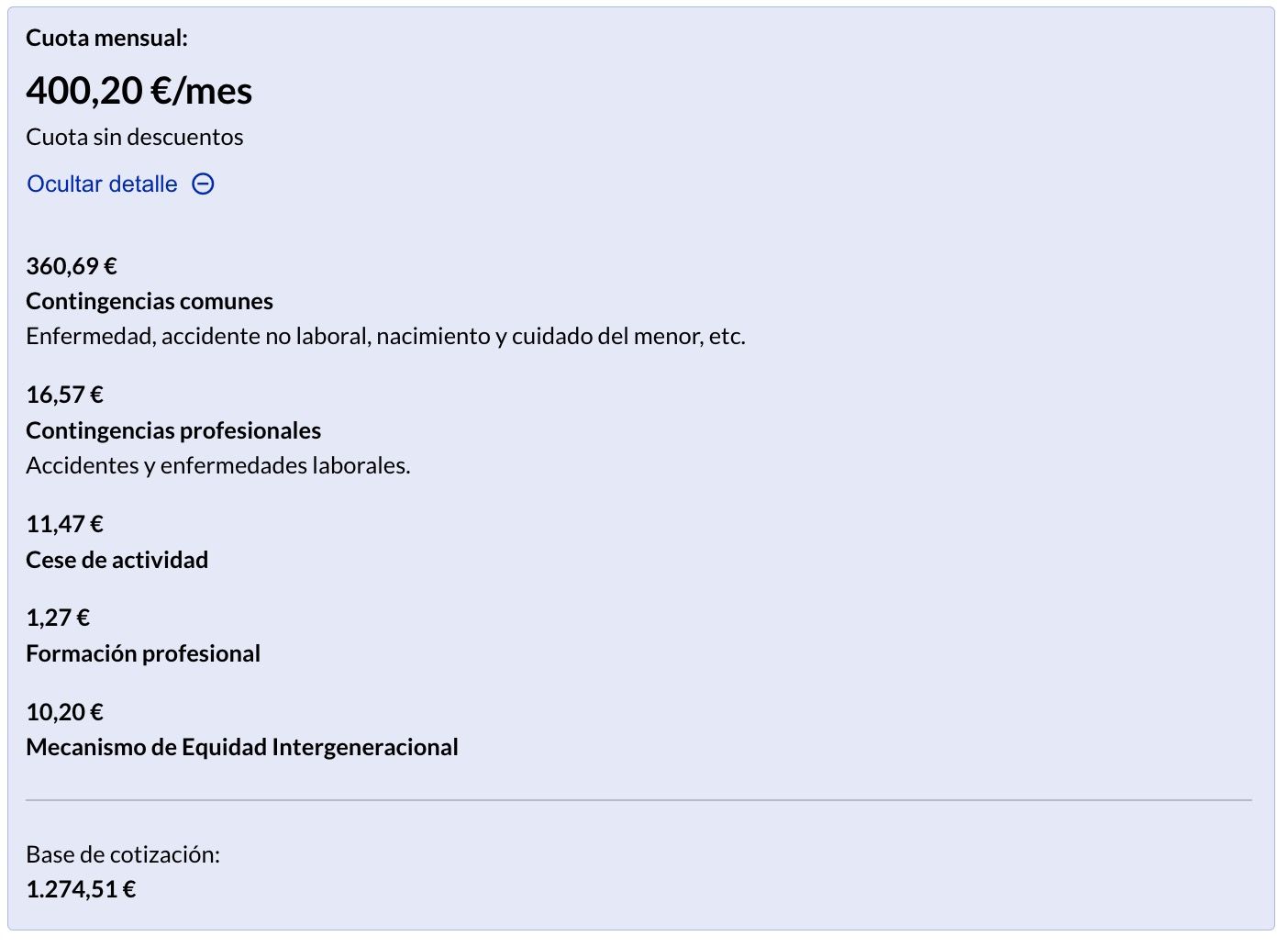Image resolution: width=1288 pixels, height=947 pixels.
Task: Click the Base de cotización label
Action: 123,854
